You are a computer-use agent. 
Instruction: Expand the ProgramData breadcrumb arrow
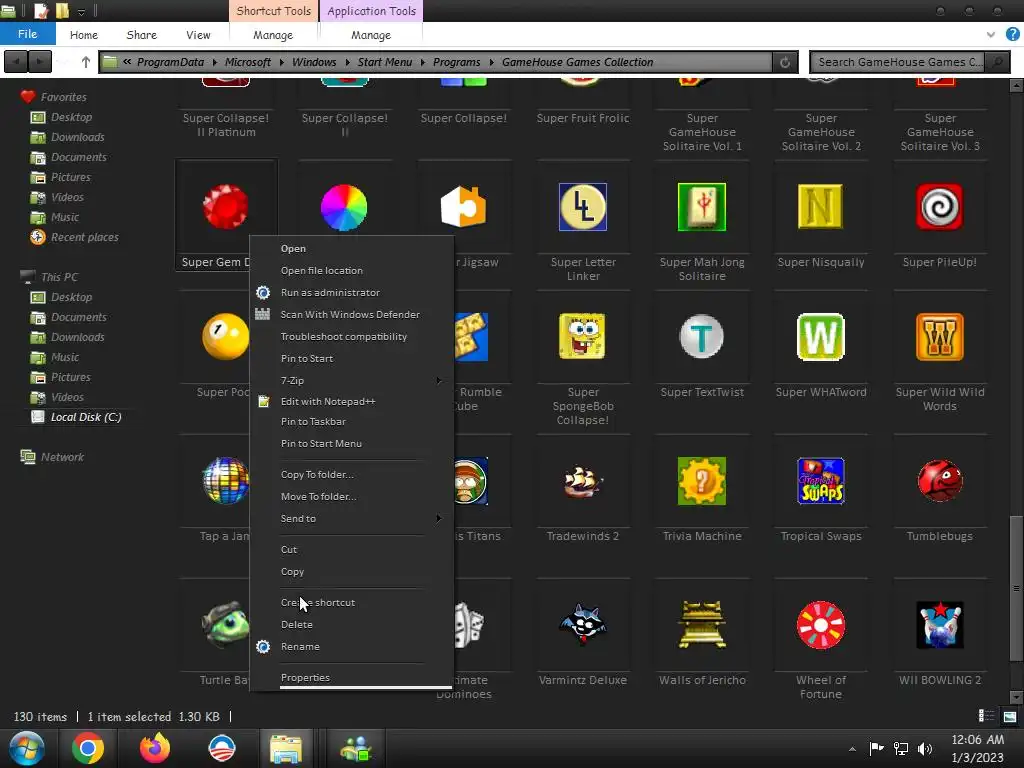click(214, 62)
